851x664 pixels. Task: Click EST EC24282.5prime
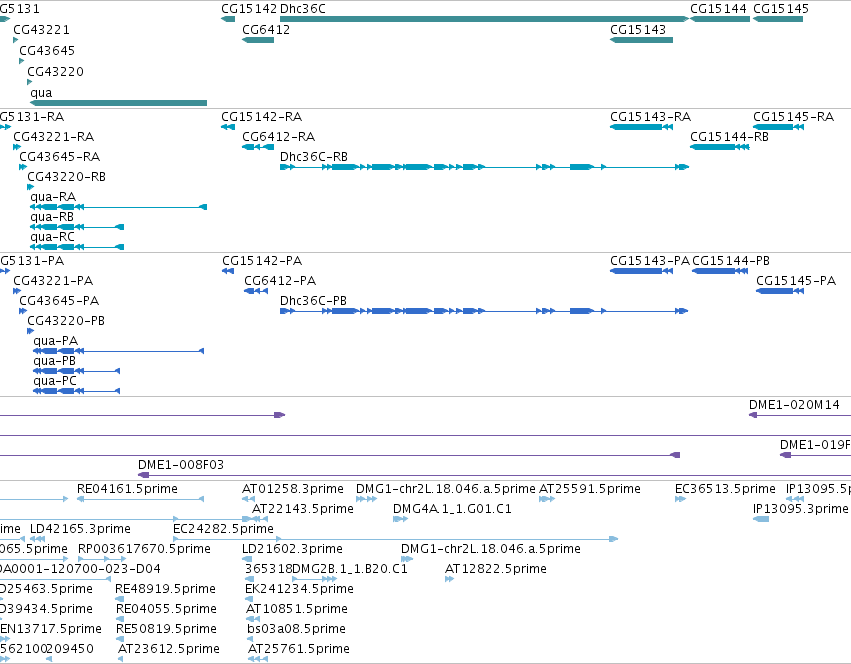224,529
